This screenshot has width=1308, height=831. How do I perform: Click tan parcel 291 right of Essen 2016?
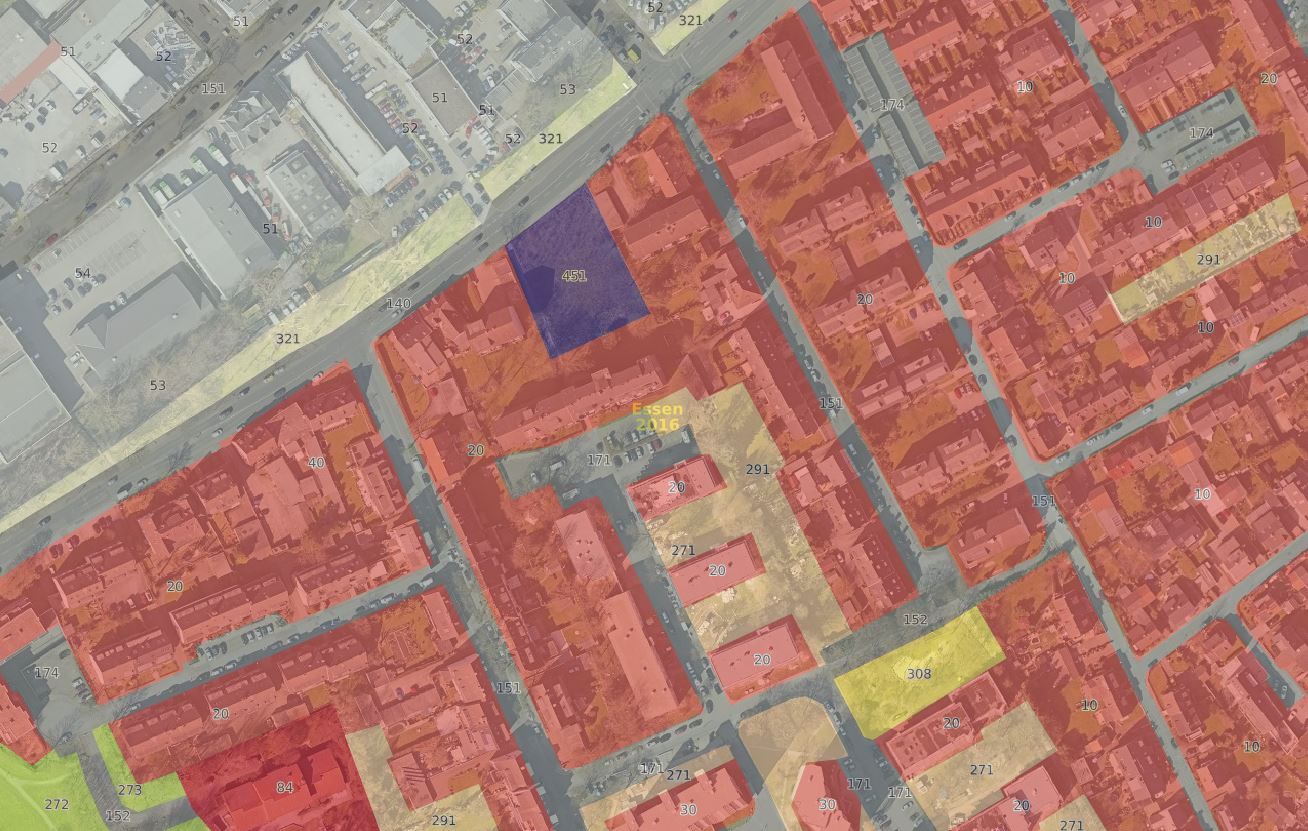click(x=757, y=469)
